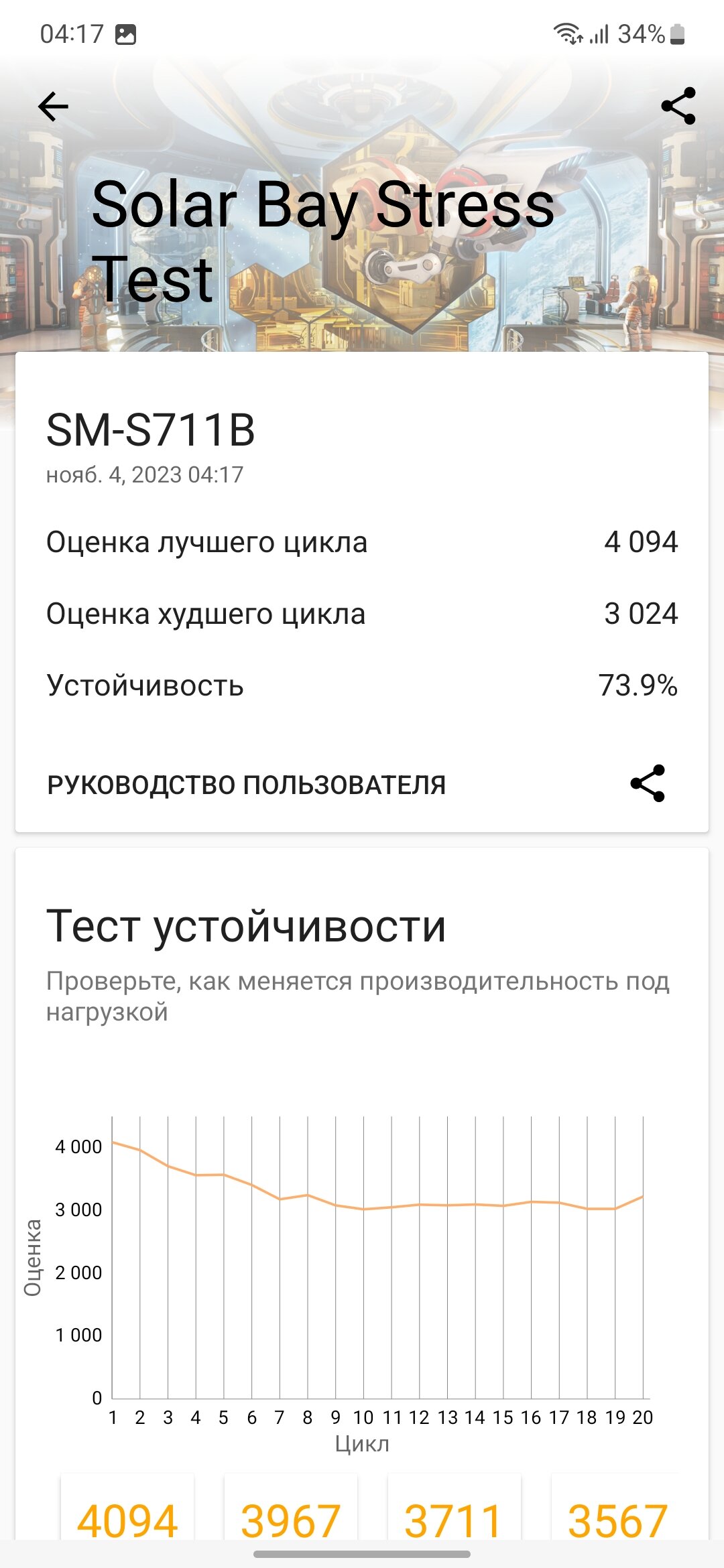The width and height of the screenshot is (724, 1568).
Task: Tap the battery indicator icon
Action: (678, 34)
